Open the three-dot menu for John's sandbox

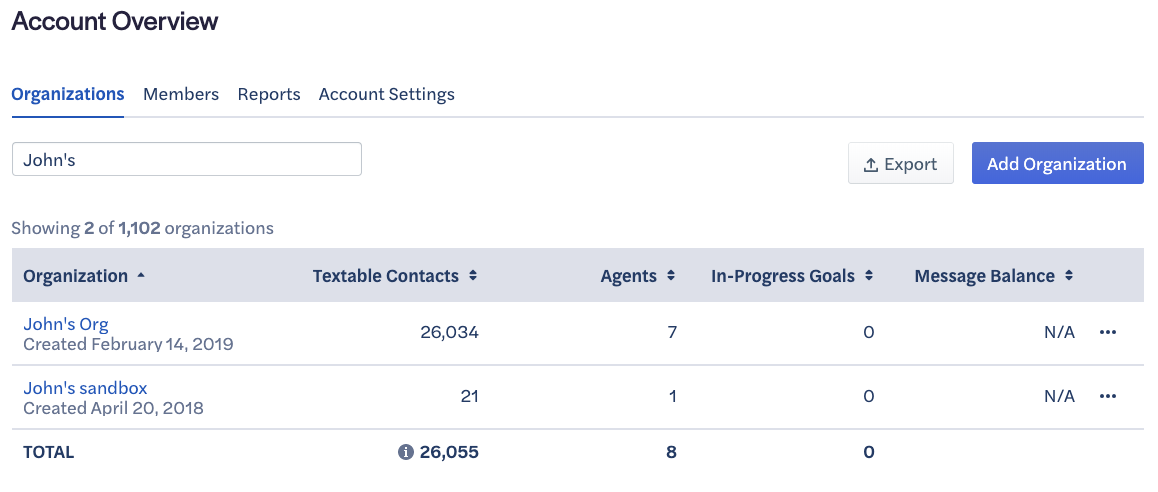(x=1107, y=397)
